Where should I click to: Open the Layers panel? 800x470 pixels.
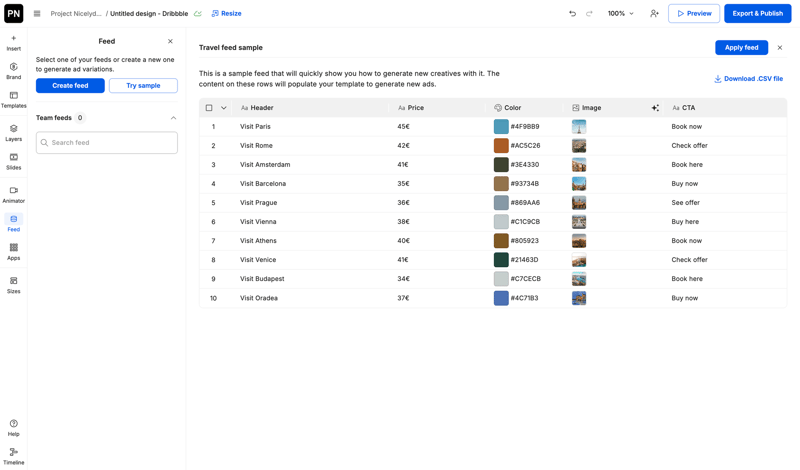pyautogui.click(x=13, y=133)
